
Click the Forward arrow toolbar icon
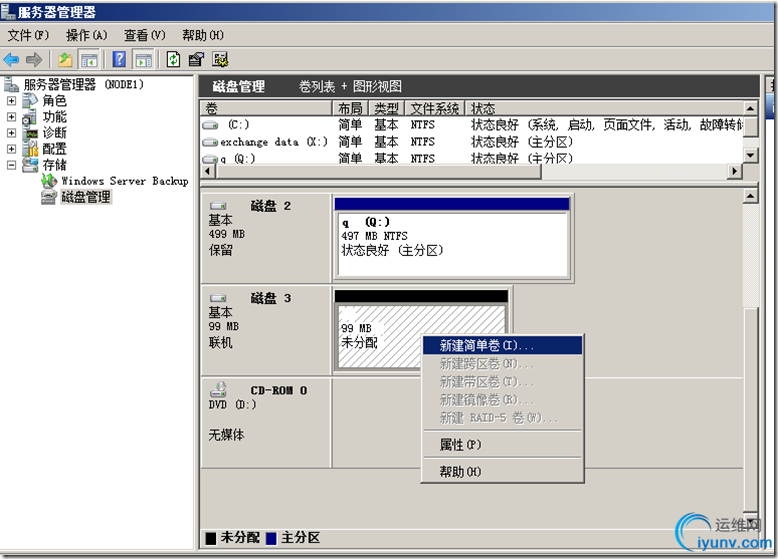[x=34, y=60]
